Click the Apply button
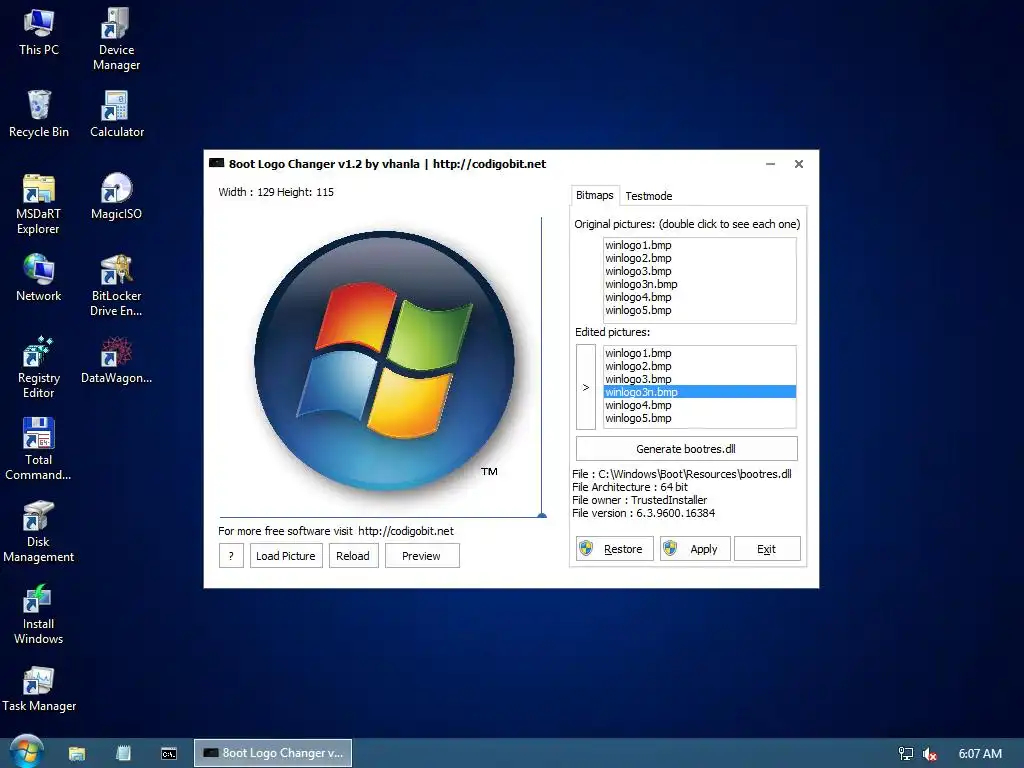The width and height of the screenshot is (1024, 768). [x=695, y=549]
